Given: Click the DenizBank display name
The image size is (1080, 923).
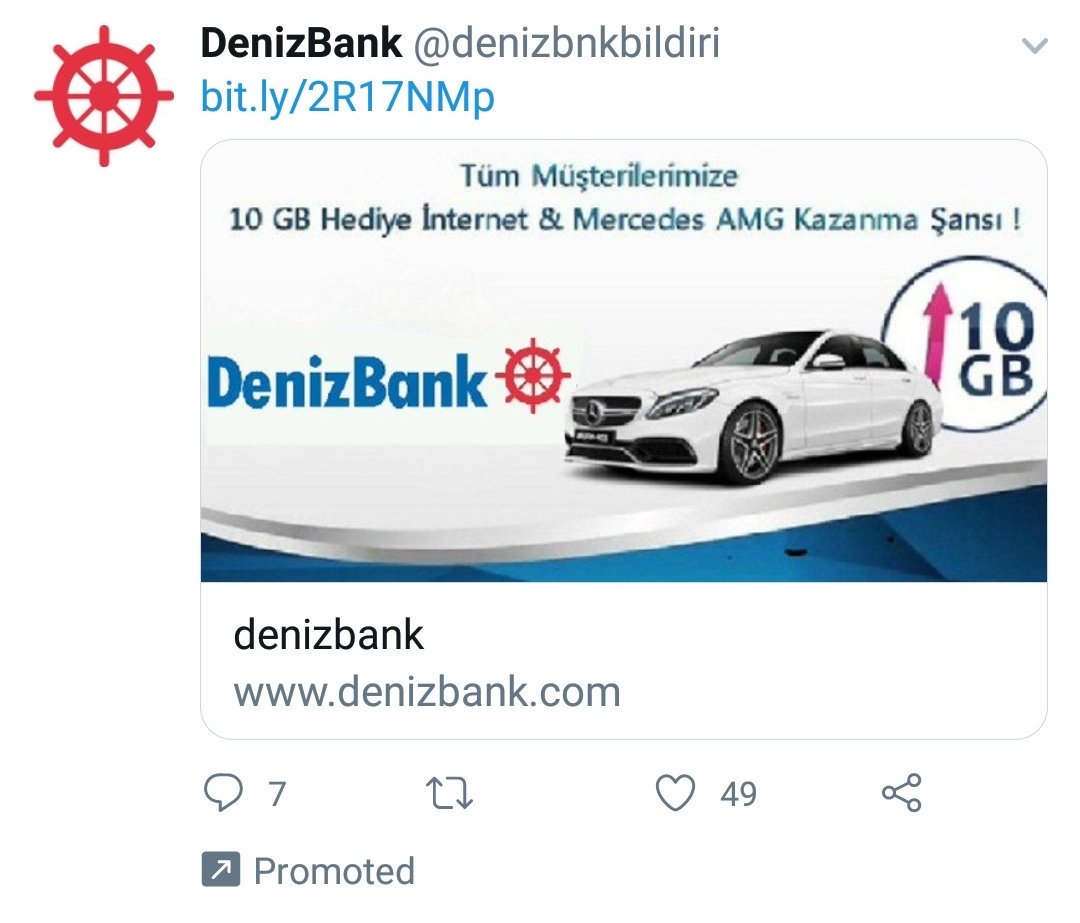Looking at the screenshot, I should click(301, 43).
